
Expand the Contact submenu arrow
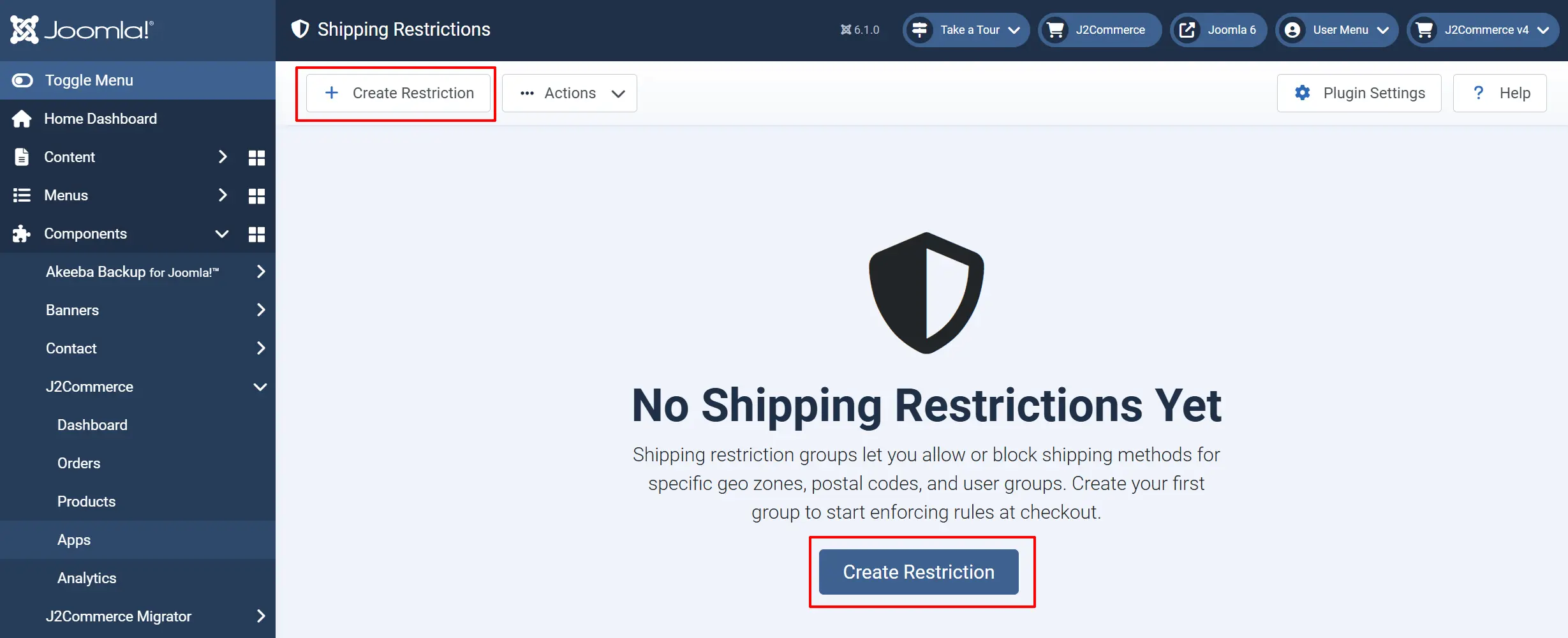point(261,348)
